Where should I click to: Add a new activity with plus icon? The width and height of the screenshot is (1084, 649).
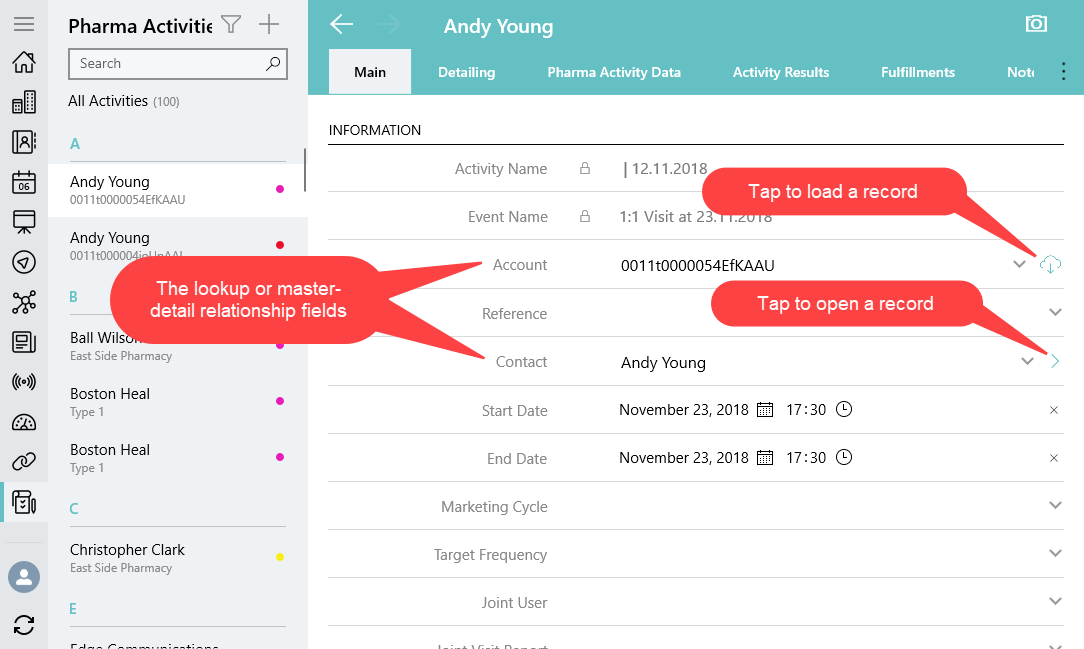269,25
